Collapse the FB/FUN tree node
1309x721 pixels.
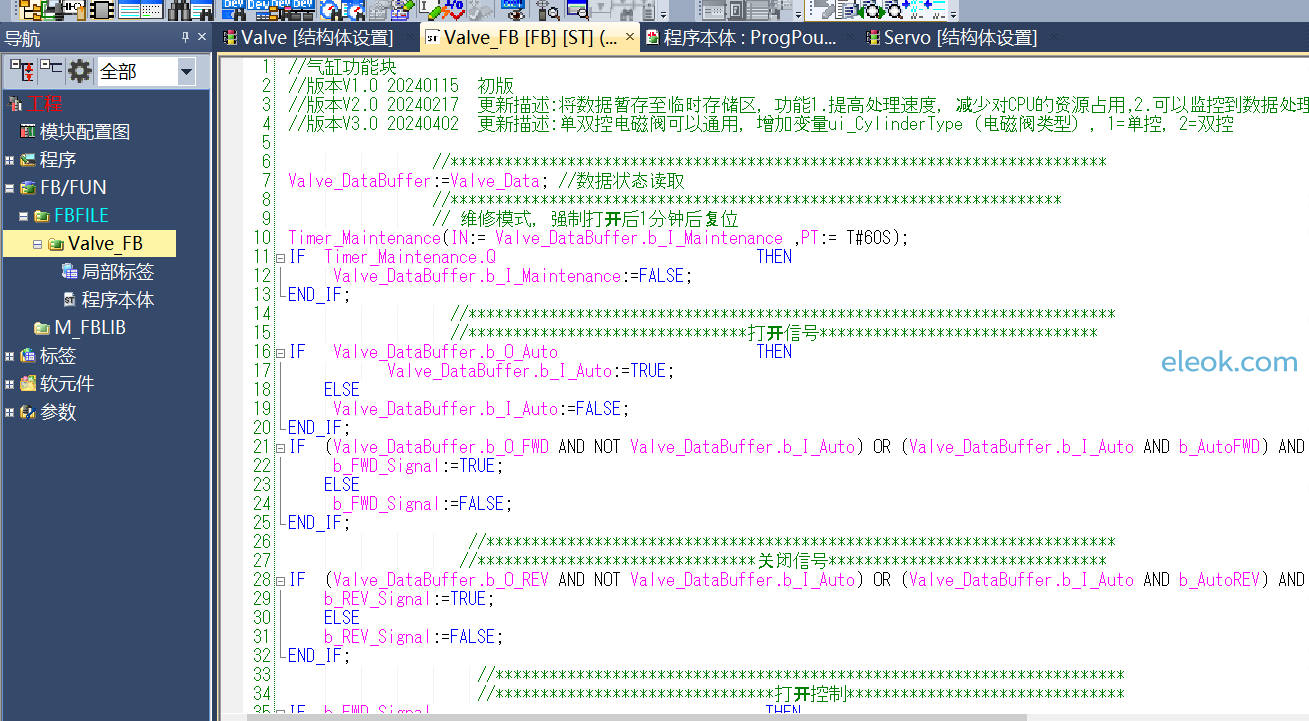tap(10, 188)
